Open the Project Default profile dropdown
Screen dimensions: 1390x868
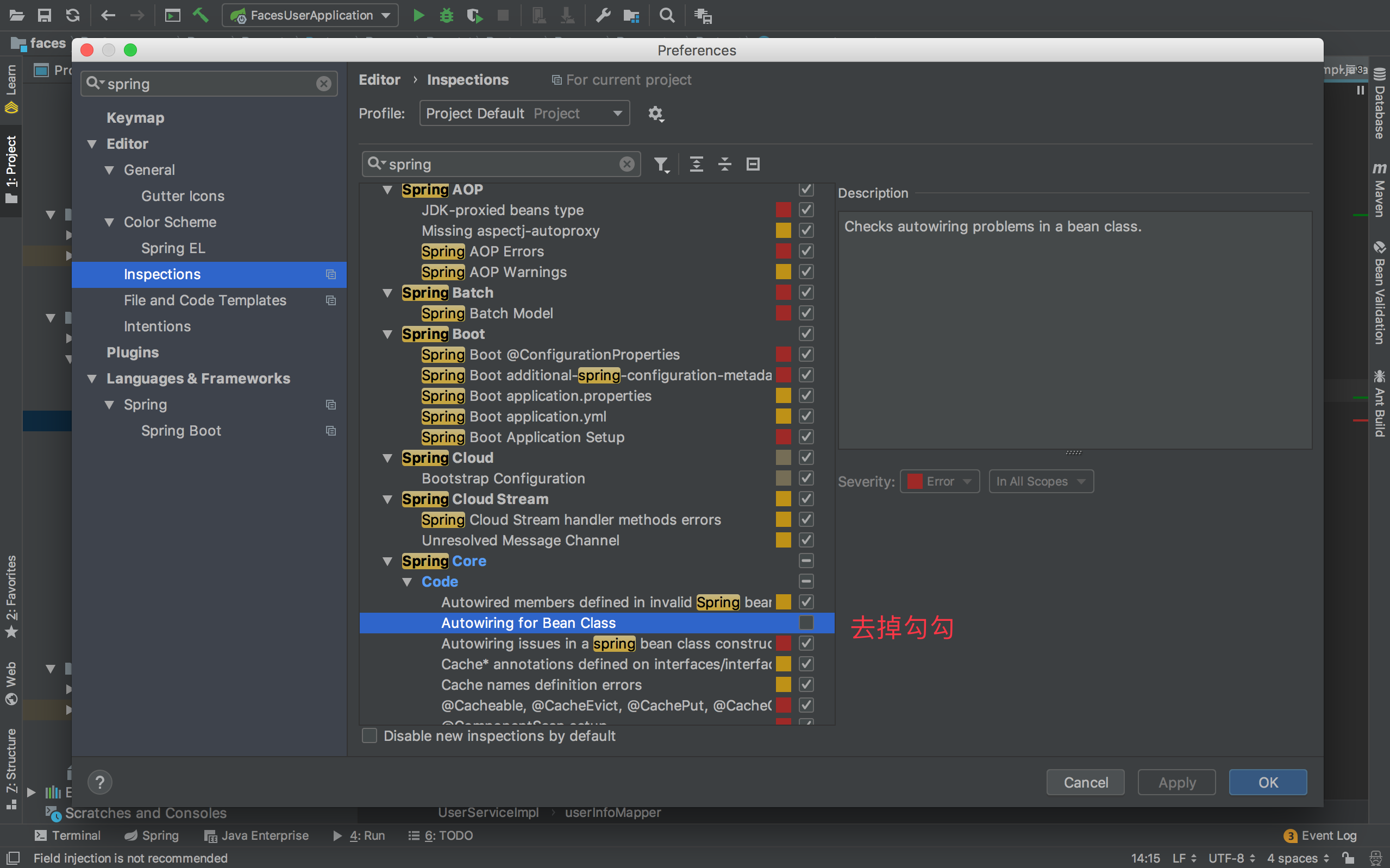[x=524, y=113]
